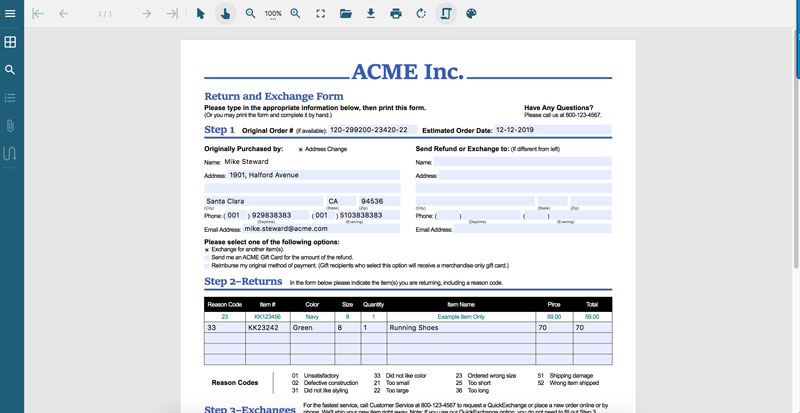This screenshot has width=800, height=413.
Task: Open the 100% zoom level dropdown
Action: click(x=273, y=14)
